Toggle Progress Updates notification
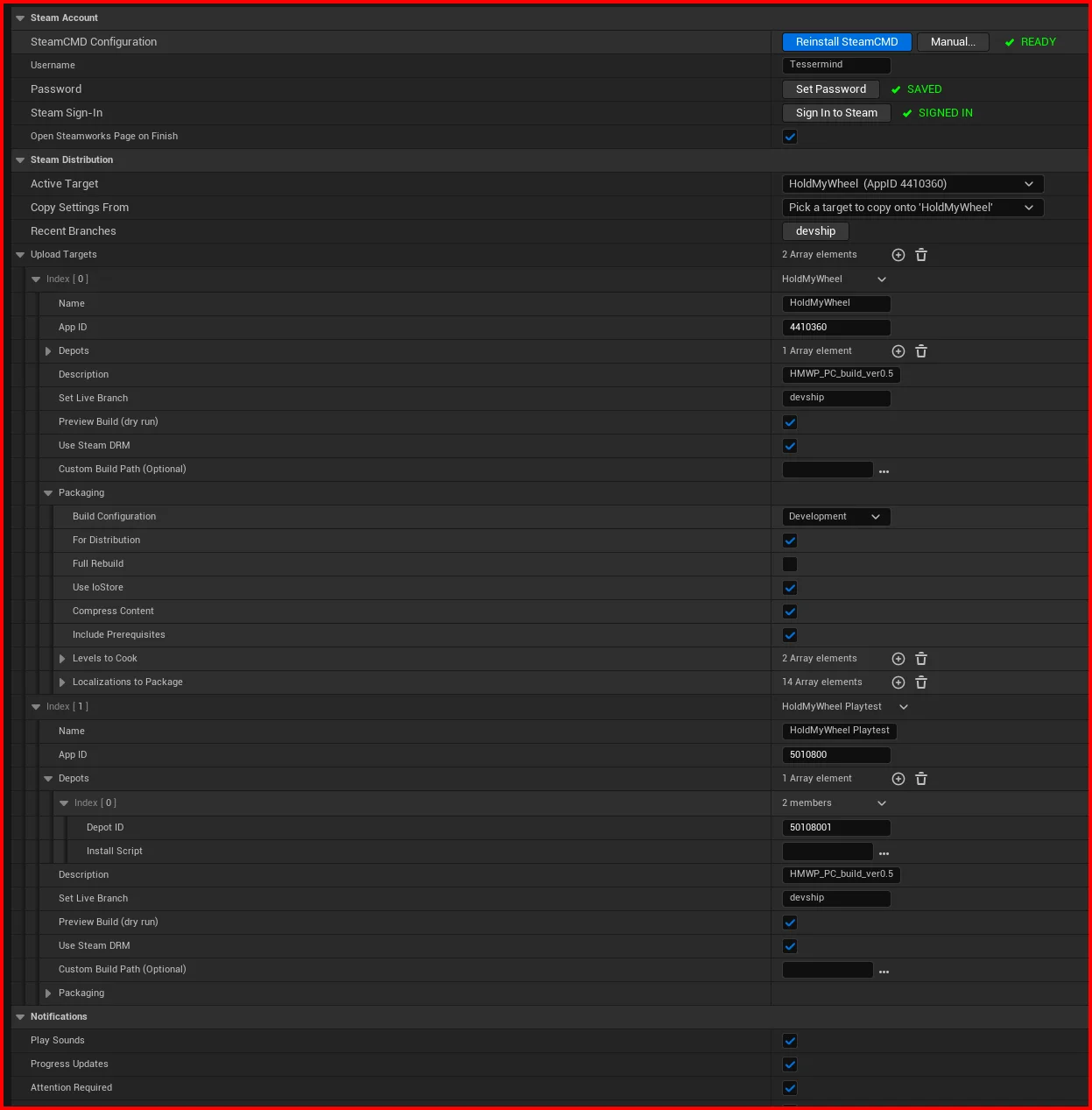This screenshot has width=1092, height=1110. tap(790, 1064)
